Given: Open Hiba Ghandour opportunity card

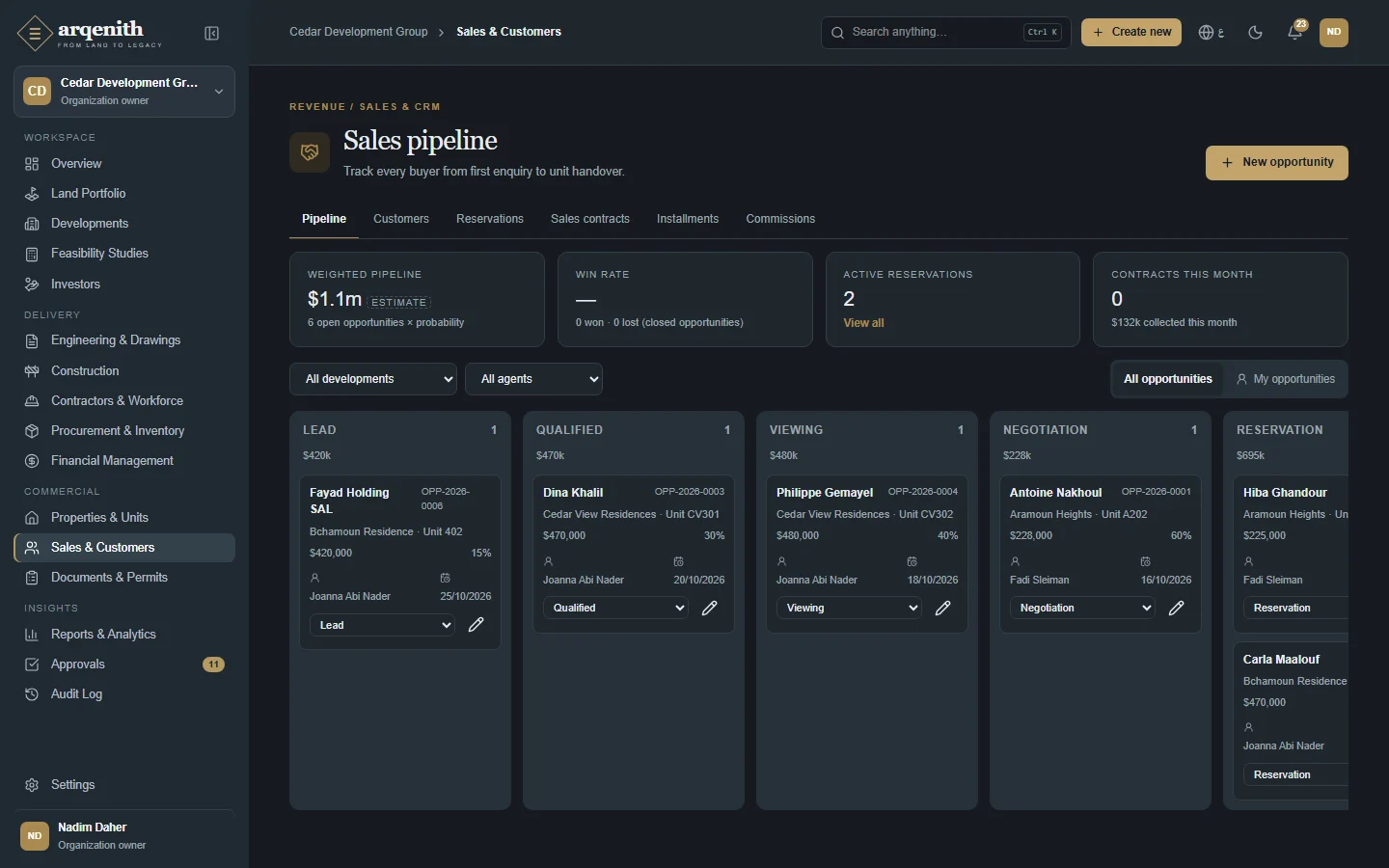Looking at the screenshot, I should click(1292, 554).
